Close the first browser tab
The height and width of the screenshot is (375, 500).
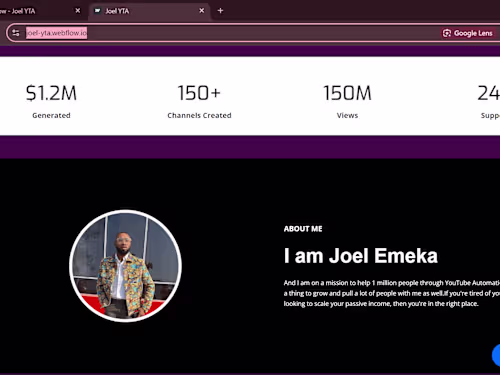coord(78,11)
